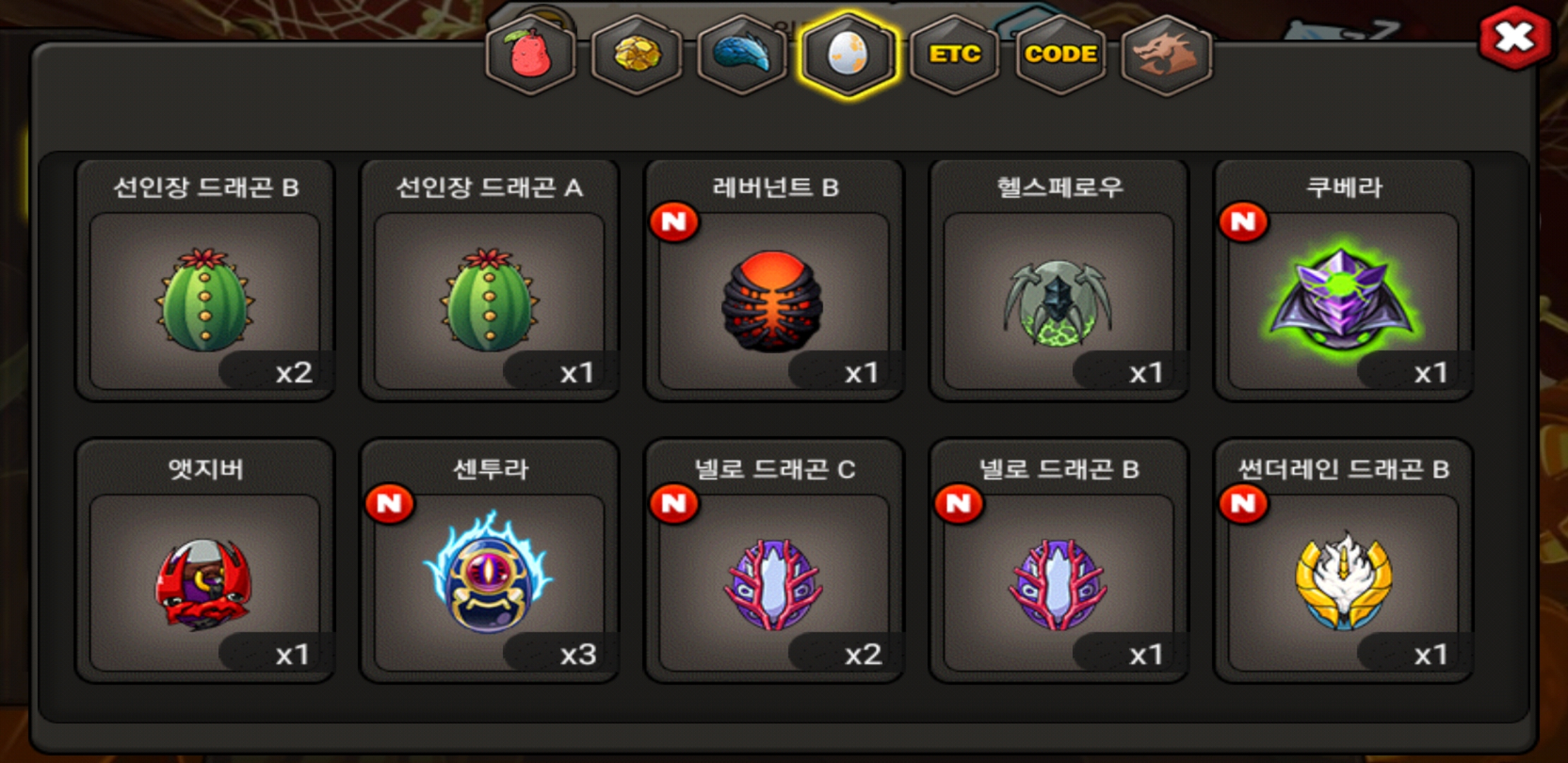Viewport: 1568px width, 763px height.
Task: Select the 선인장 드래곤 B cactus egg
Action: pyautogui.click(x=205, y=280)
